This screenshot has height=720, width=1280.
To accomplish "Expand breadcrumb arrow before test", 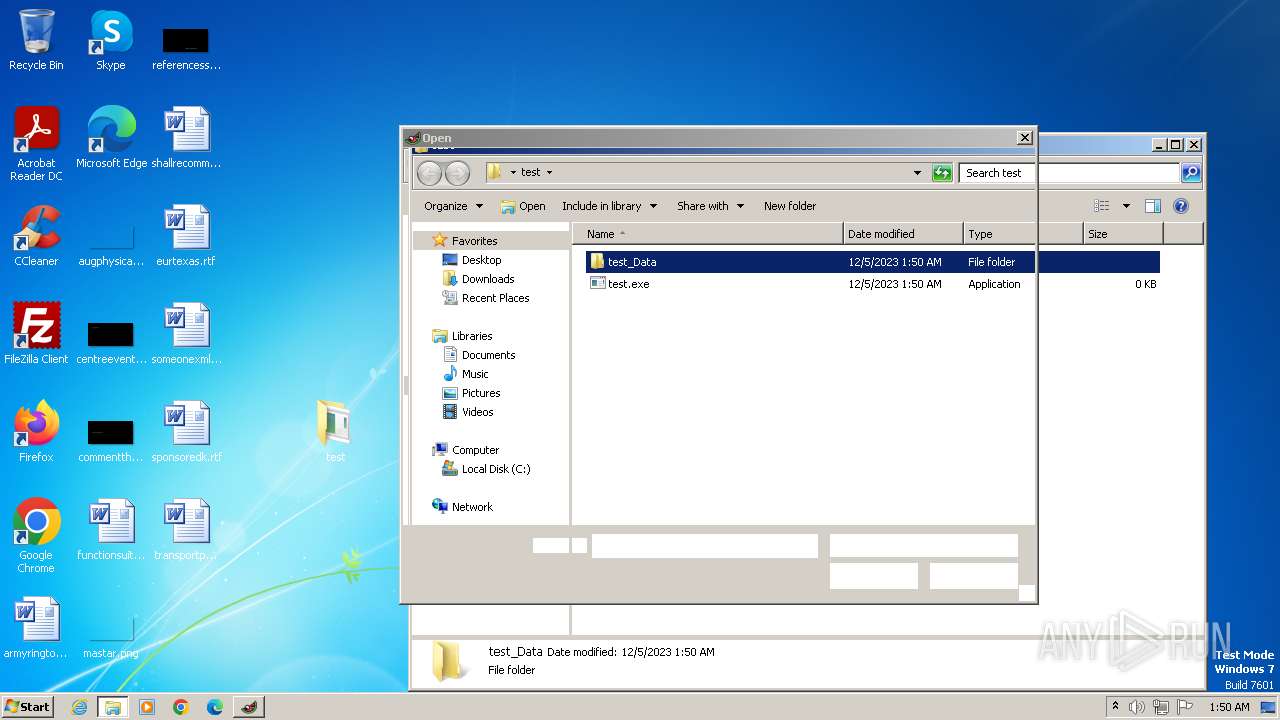I will click(x=513, y=173).
